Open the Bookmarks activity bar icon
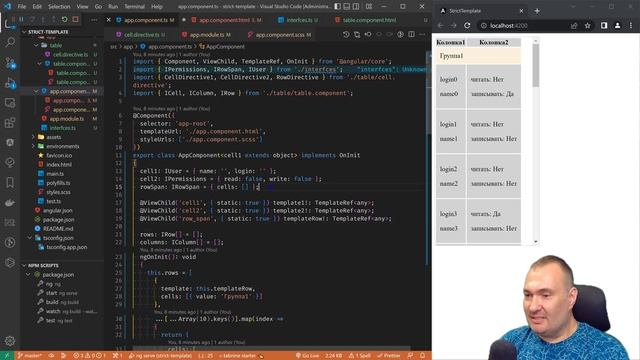The width and height of the screenshot is (640, 360). click(x=10, y=182)
